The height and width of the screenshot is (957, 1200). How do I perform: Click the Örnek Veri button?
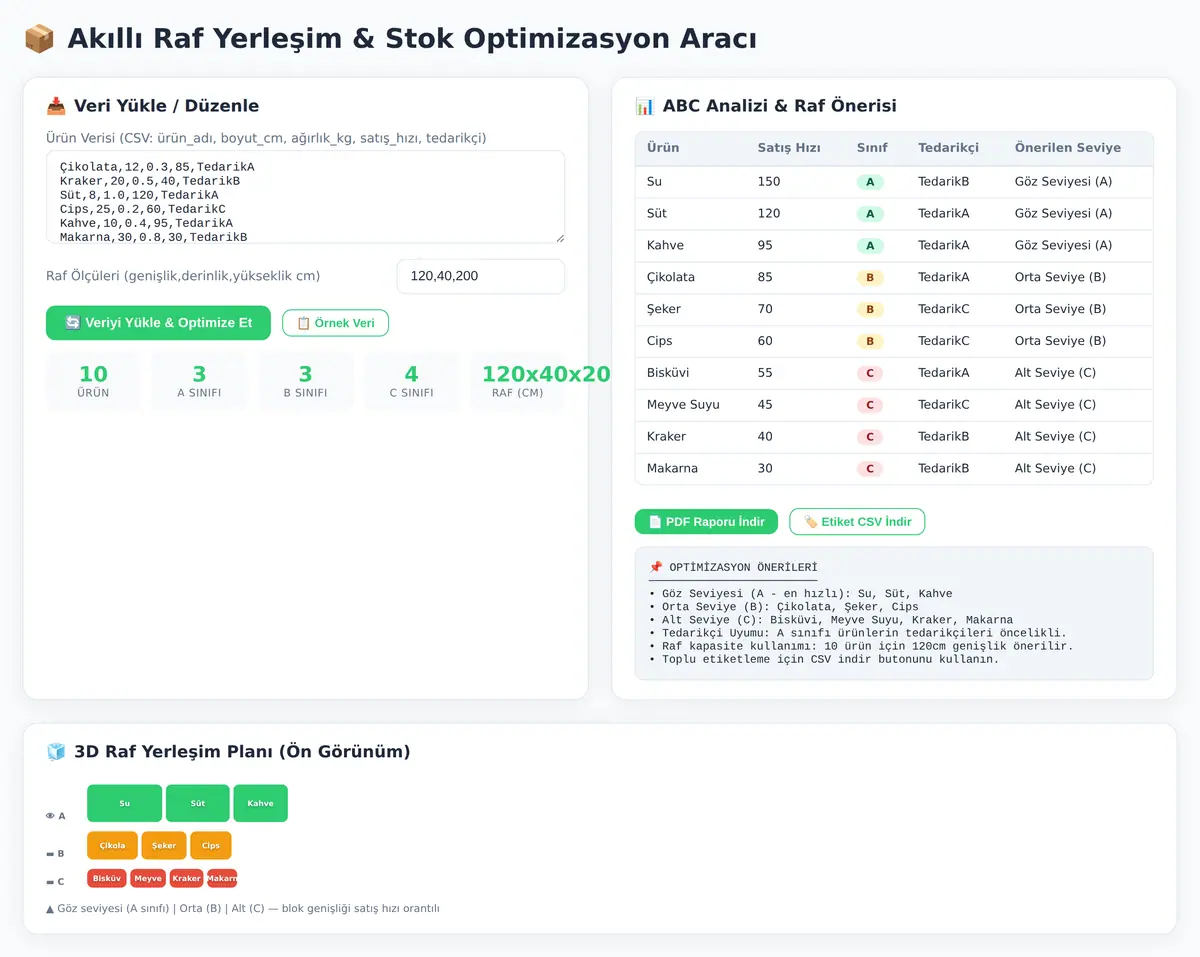pos(335,323)
